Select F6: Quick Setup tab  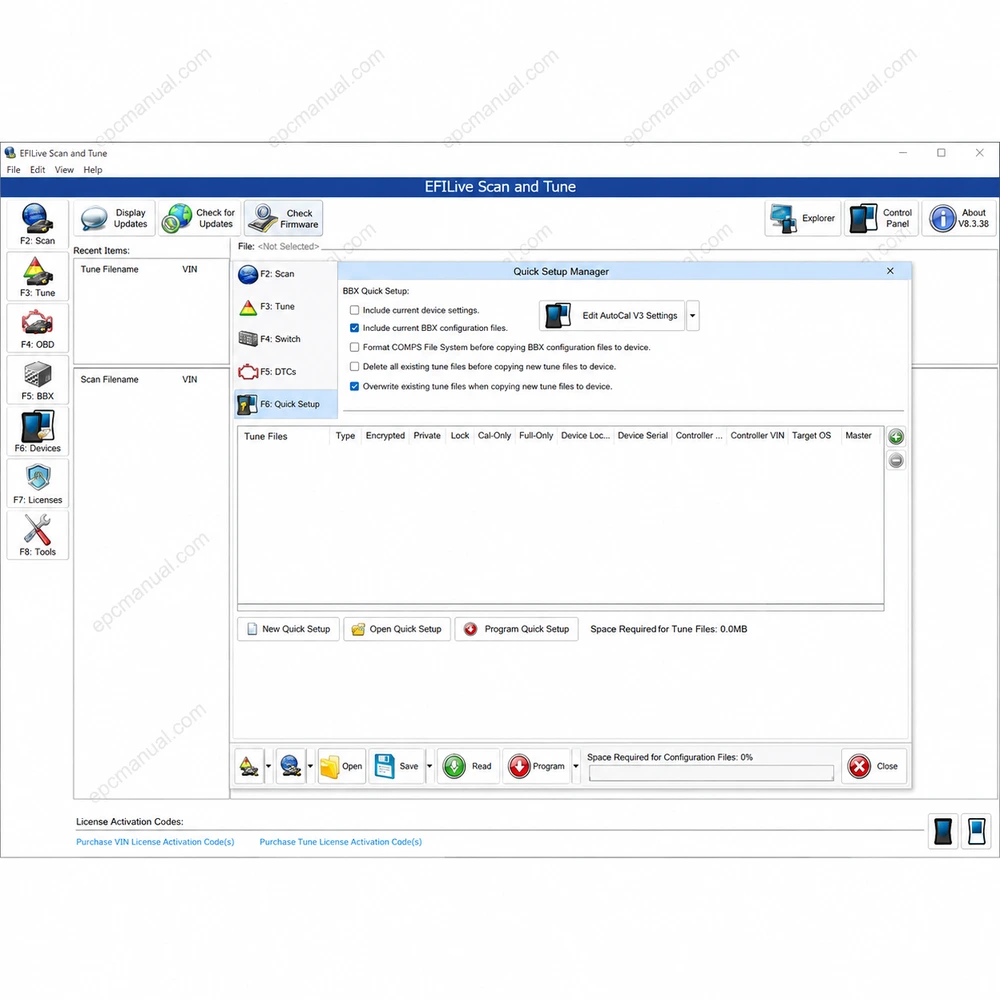point(285,404)
